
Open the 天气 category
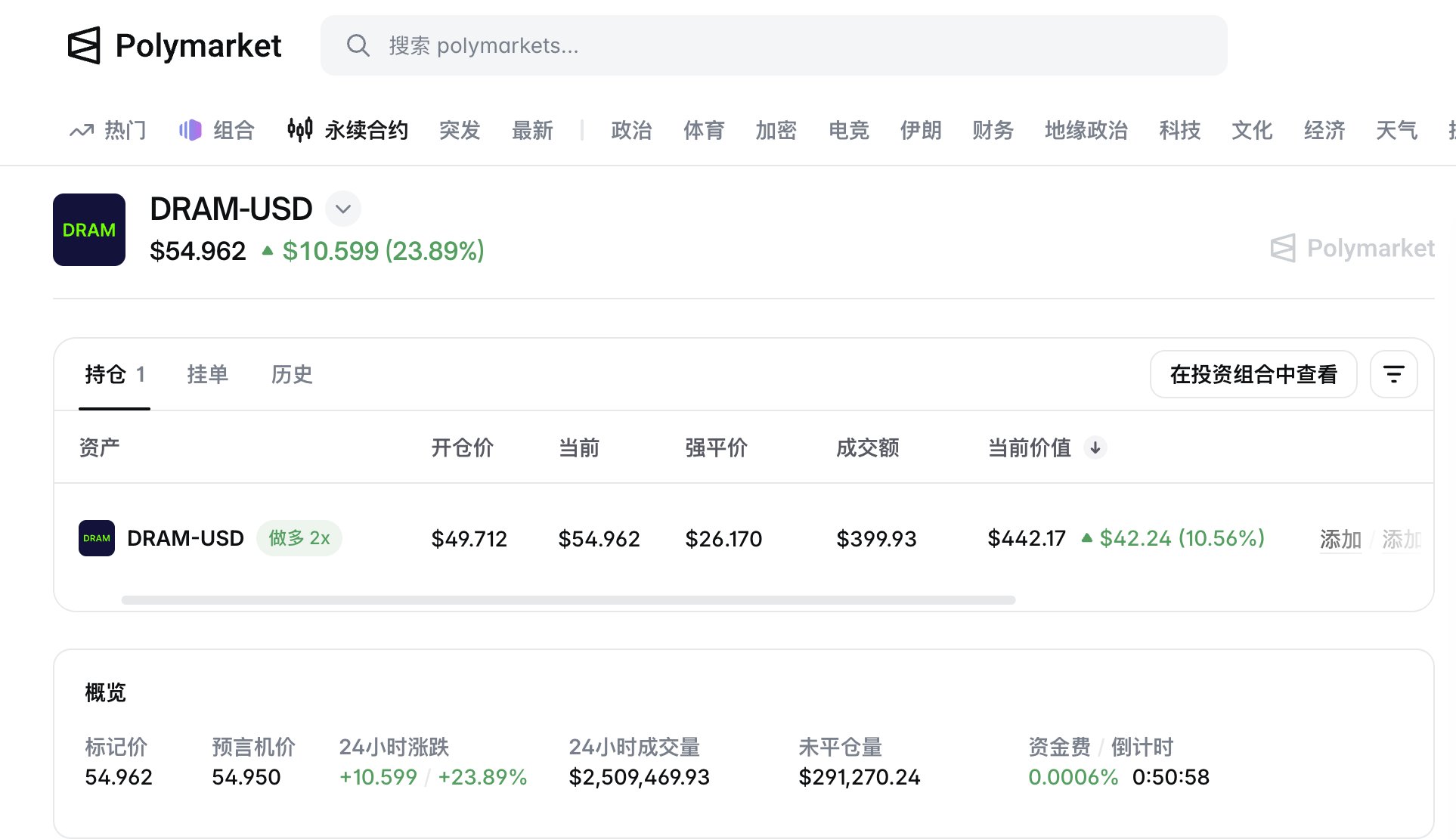pyautogui.click(x=1396, y=131)
